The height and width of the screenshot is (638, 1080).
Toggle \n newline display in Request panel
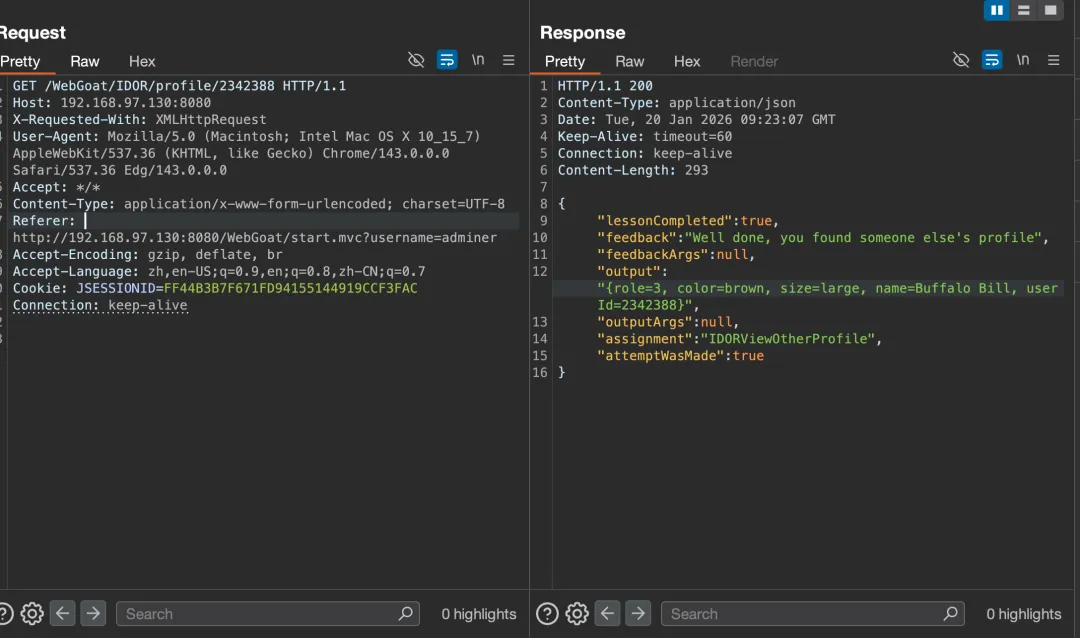click(478, 60)
